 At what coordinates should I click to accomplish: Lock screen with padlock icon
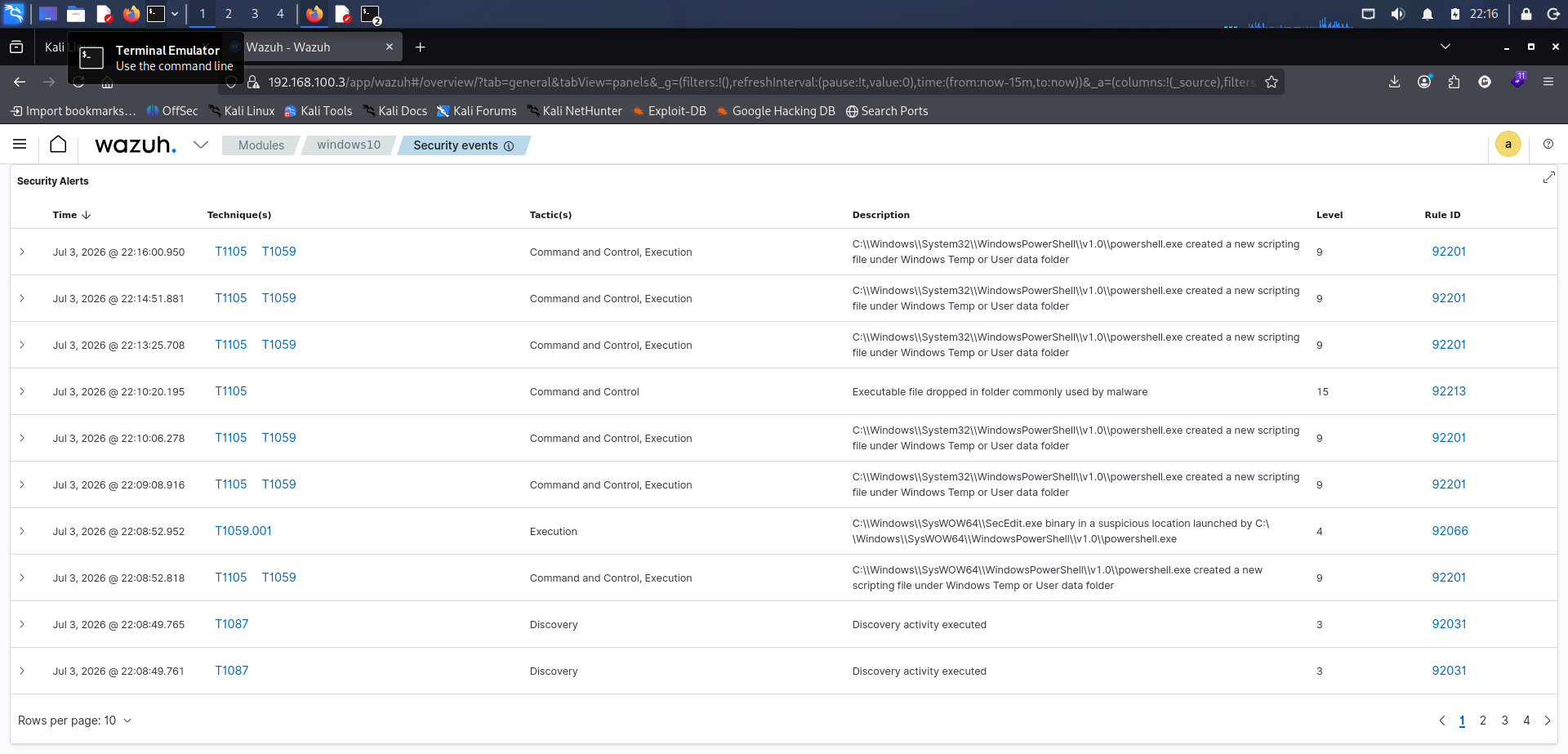[x=1526, y=14]
